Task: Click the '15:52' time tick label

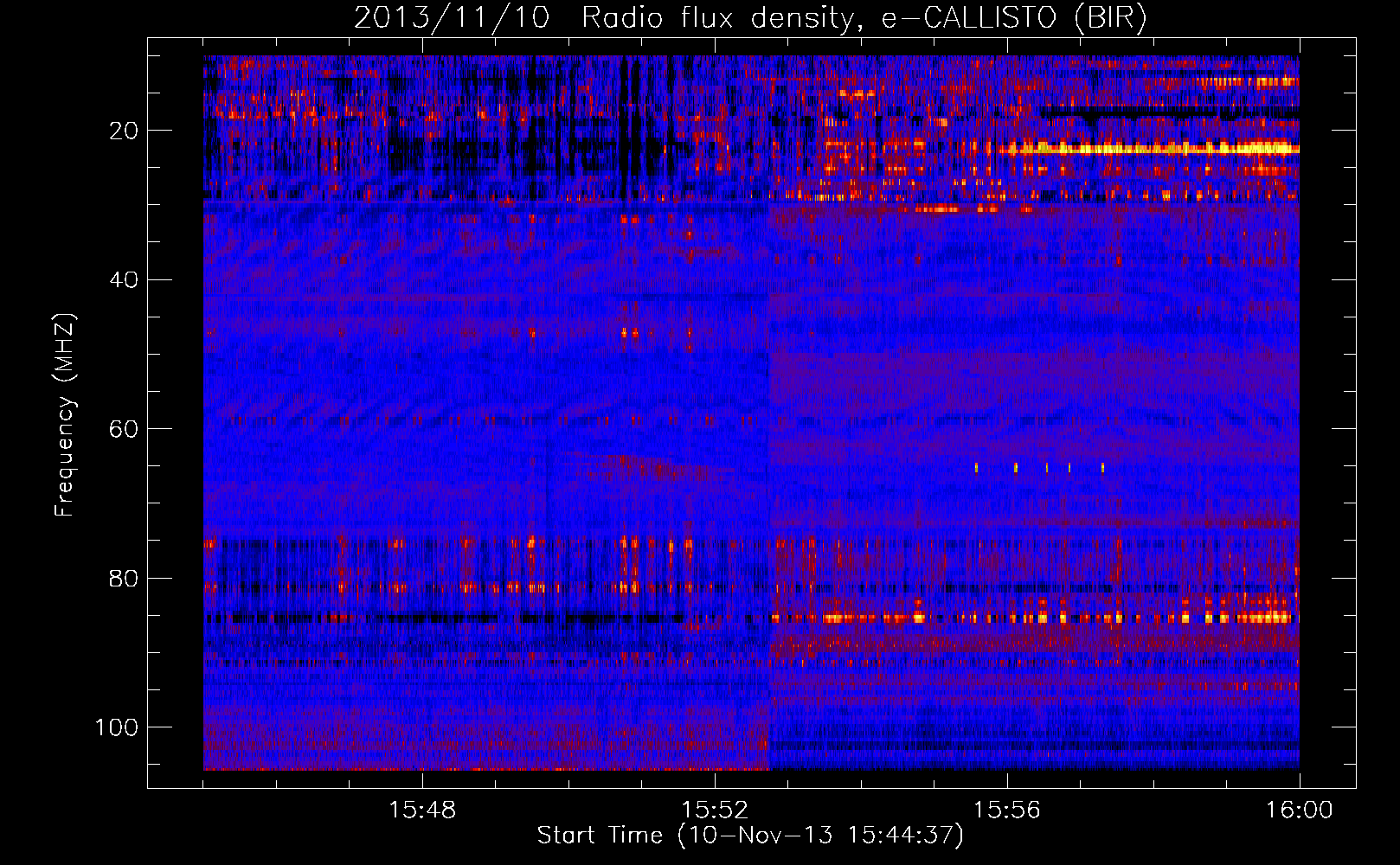Action: (715, 811)
